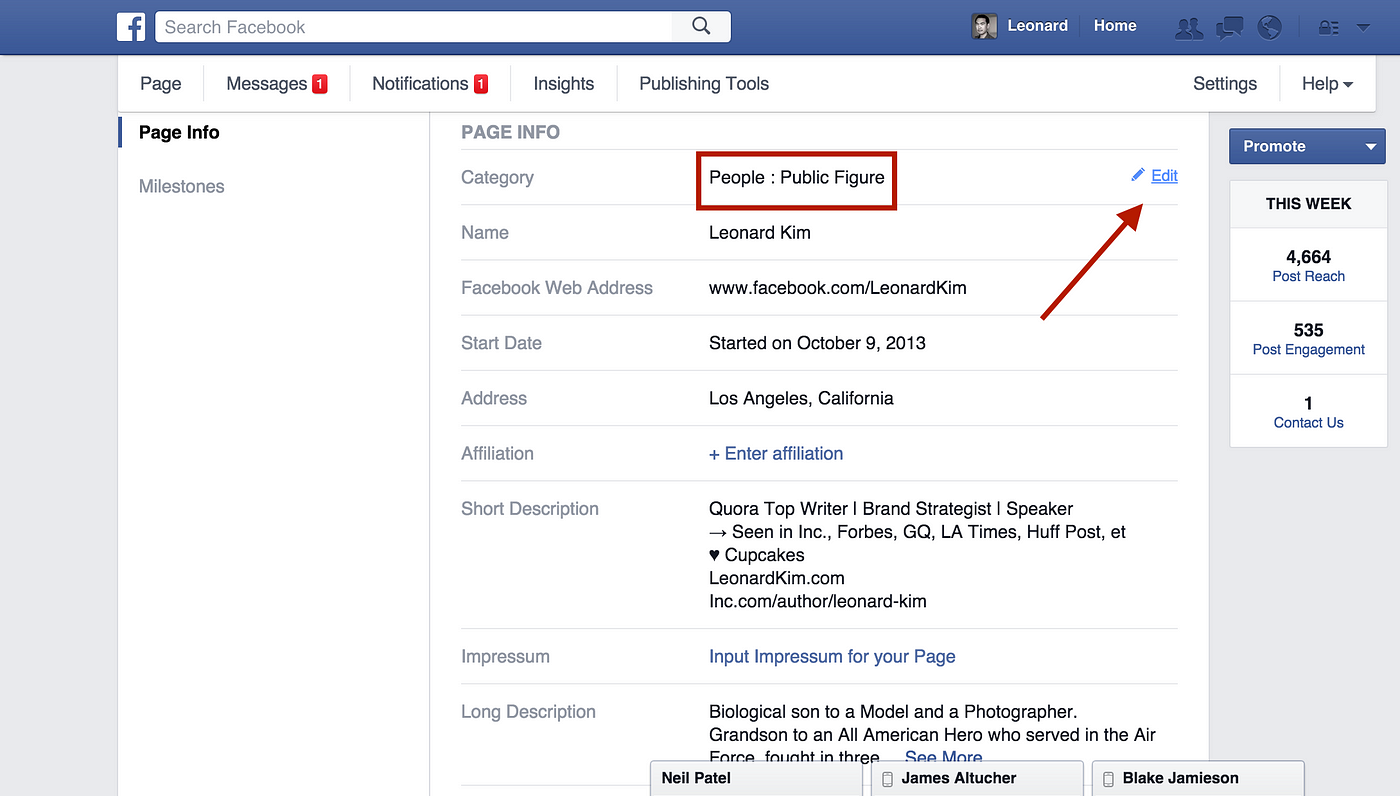Image resolution: width=1400 pixels, height=796 pixels.
Task: Click the Short Description row label
Action: [x=530, y=508]
